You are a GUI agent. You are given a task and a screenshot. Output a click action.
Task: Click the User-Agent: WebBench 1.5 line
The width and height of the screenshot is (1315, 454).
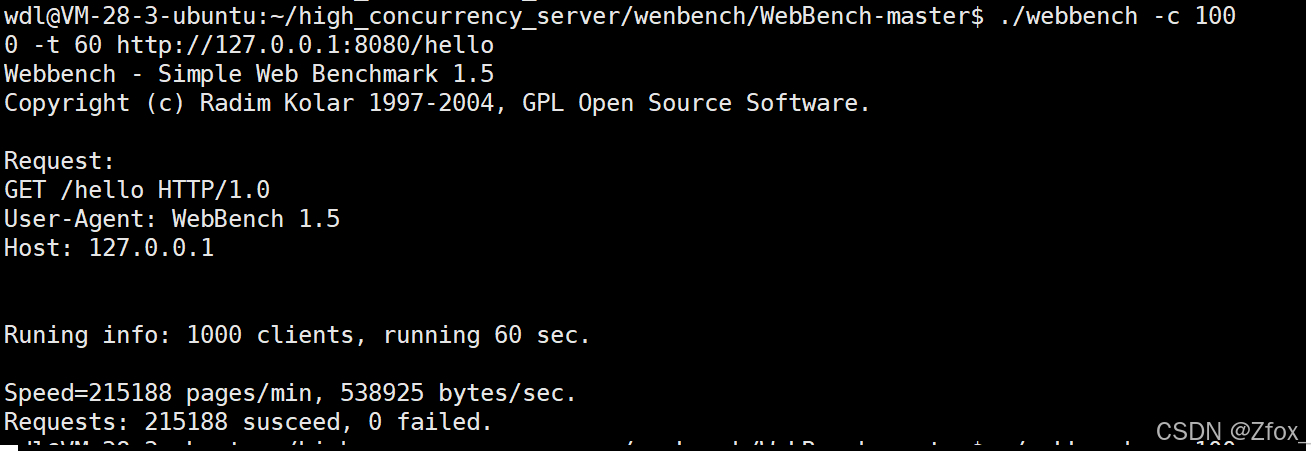172,219
